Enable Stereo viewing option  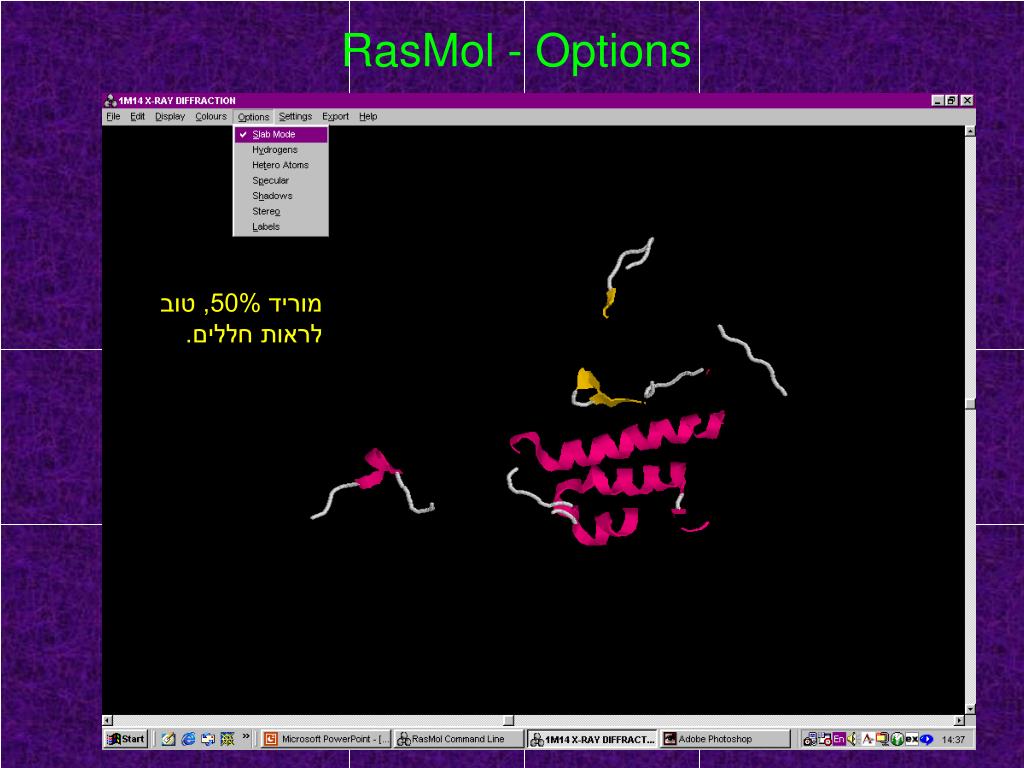281,211
